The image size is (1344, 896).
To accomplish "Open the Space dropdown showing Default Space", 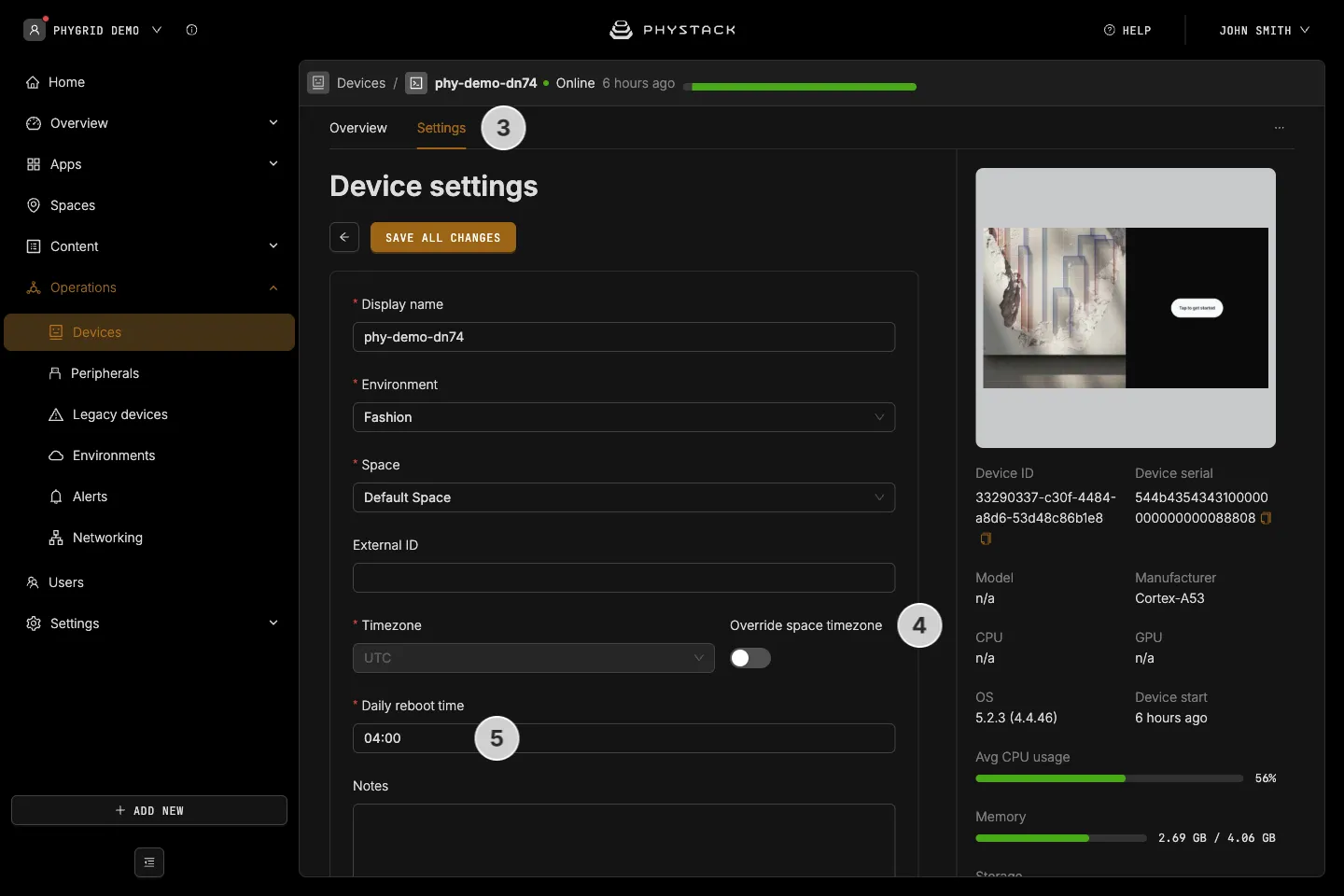I will tap(623, 497).
